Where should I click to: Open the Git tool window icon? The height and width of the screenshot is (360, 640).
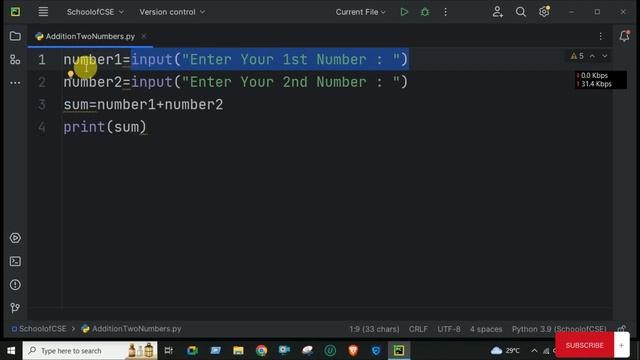tap(15, 307)
